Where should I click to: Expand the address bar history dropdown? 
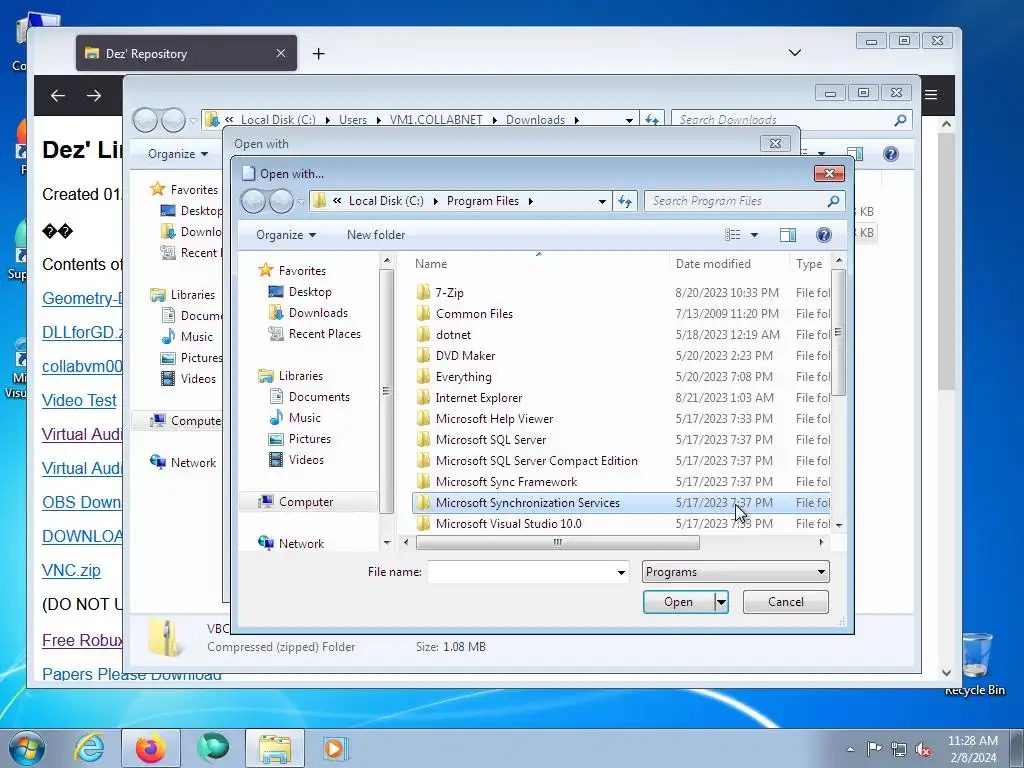602,201
